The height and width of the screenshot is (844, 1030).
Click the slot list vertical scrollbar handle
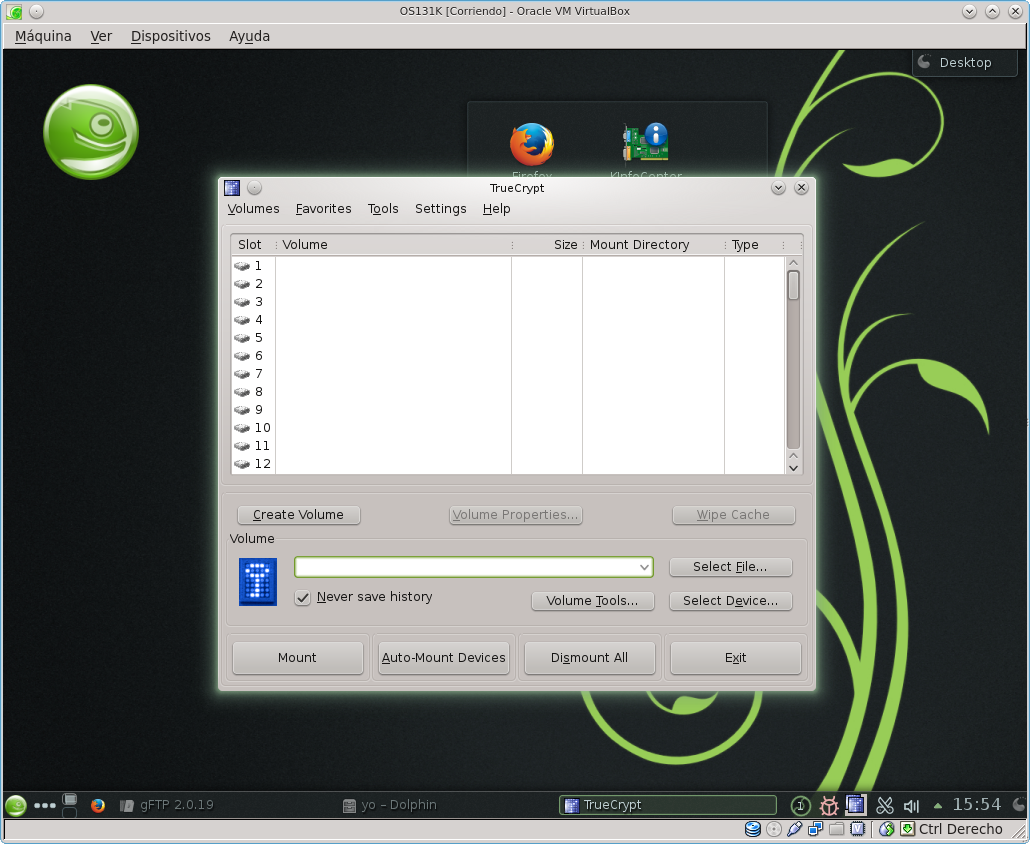(793, 286)
